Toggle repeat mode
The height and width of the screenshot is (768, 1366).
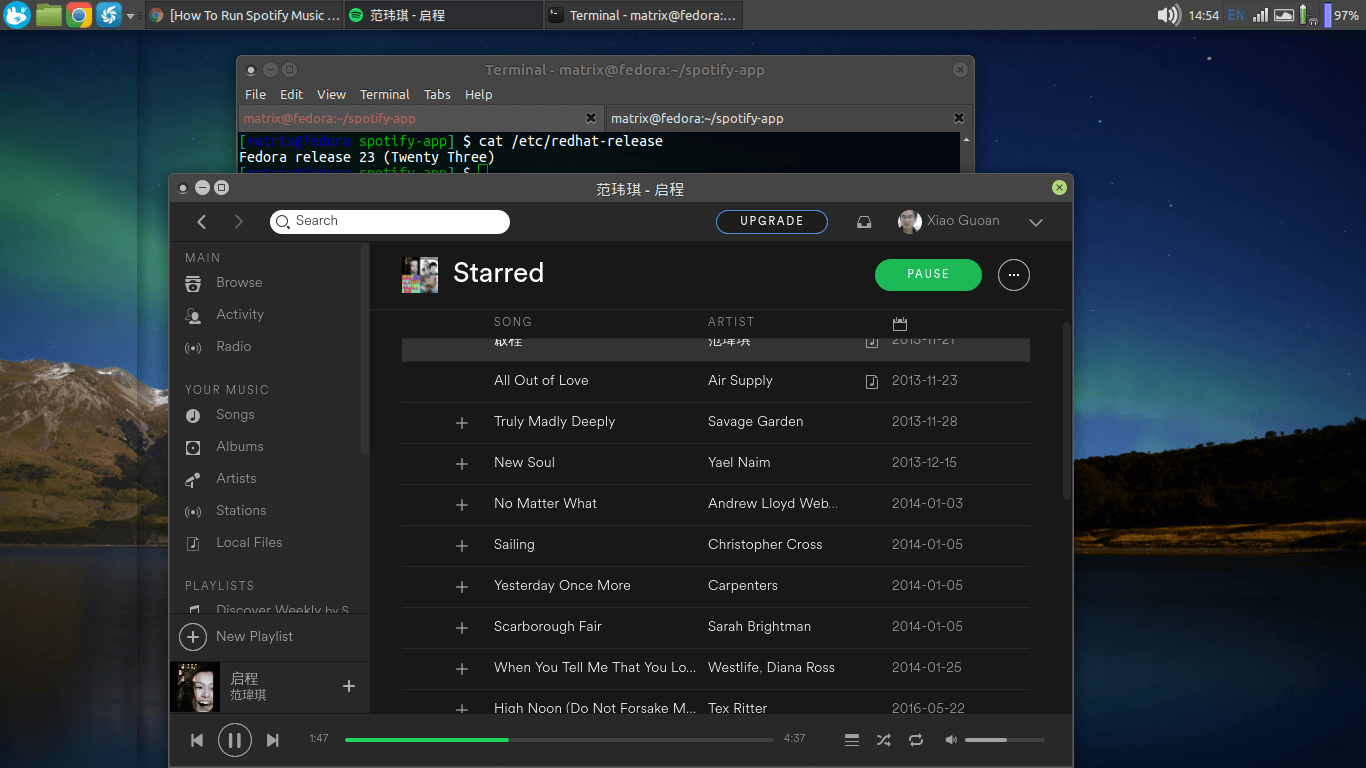point(916,740)
